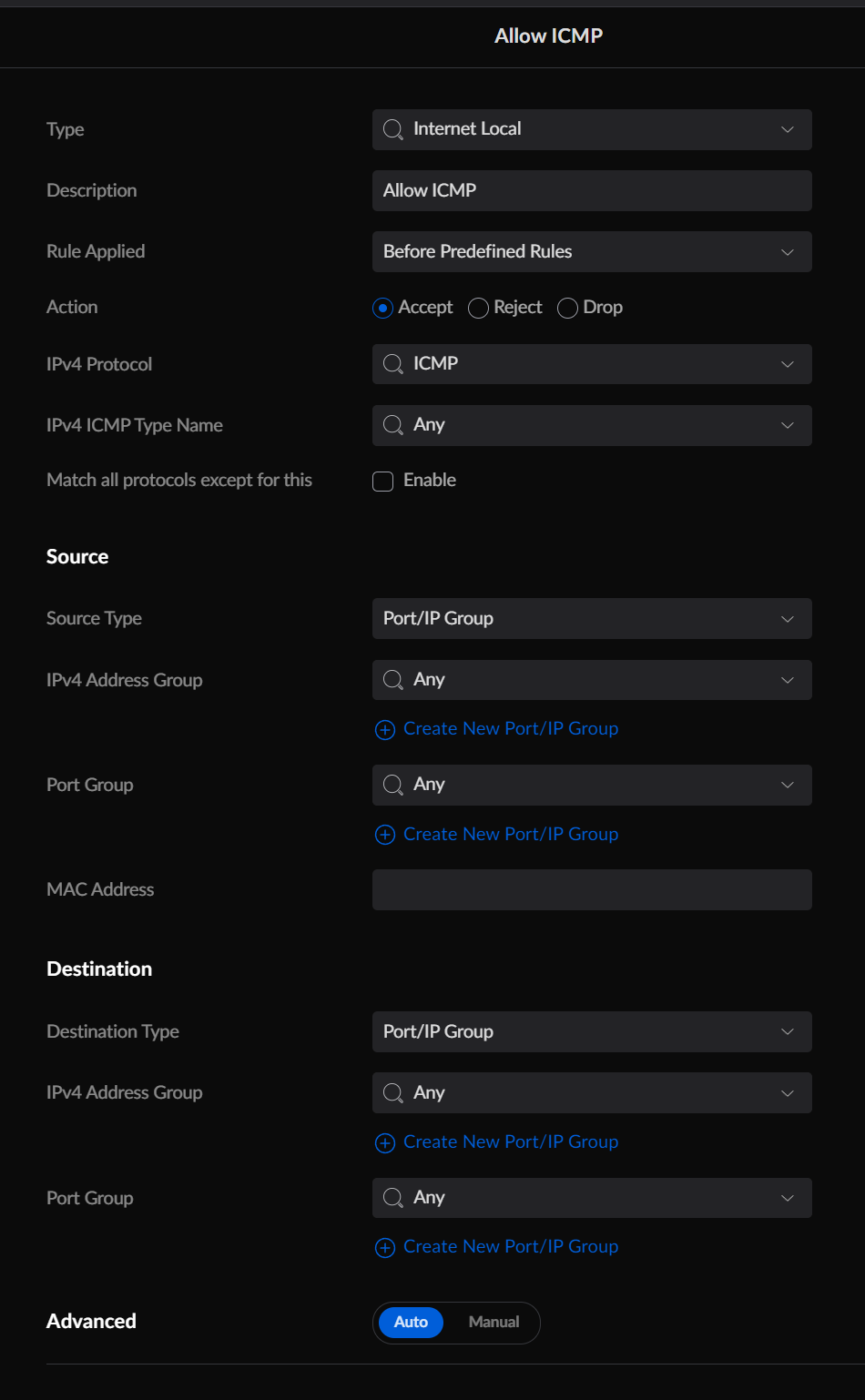Screen dimensions: 865x1400
Task: Enable Match all protocols except for this
Action: click(383, 482)
